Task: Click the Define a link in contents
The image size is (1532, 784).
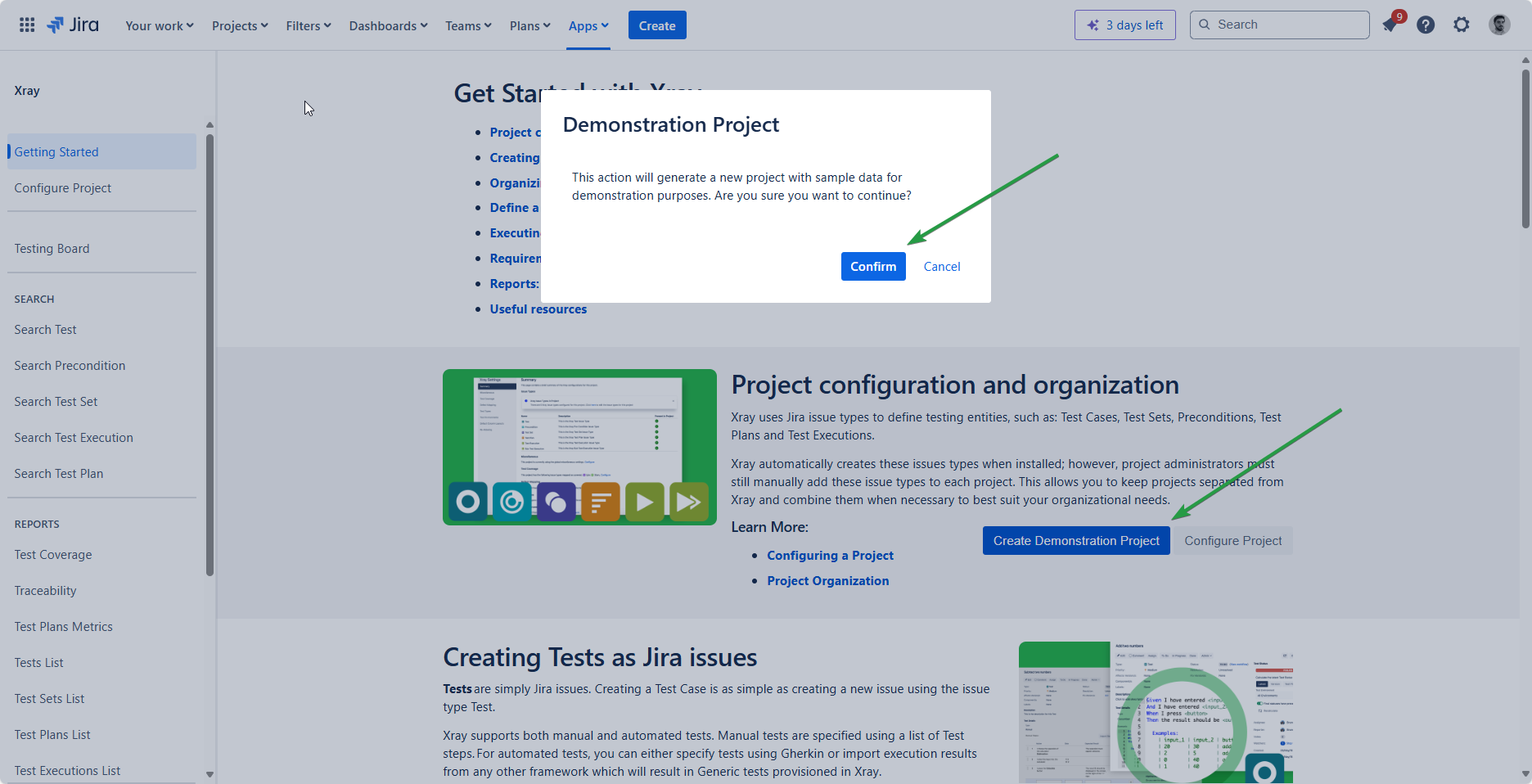Action: click(x=515, y=207)
